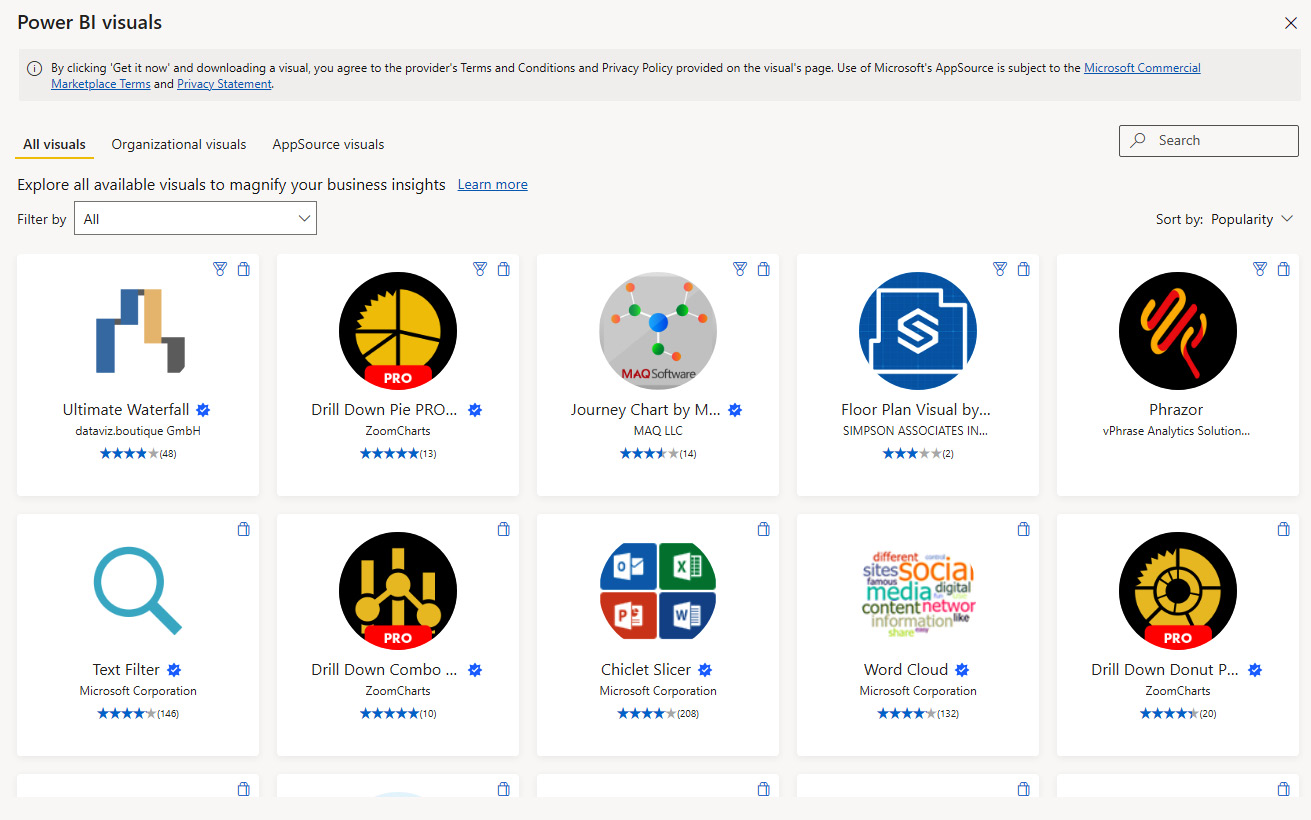
Task: Open the Text Filter magnifier thumbnail
Action: coord(138,591)
